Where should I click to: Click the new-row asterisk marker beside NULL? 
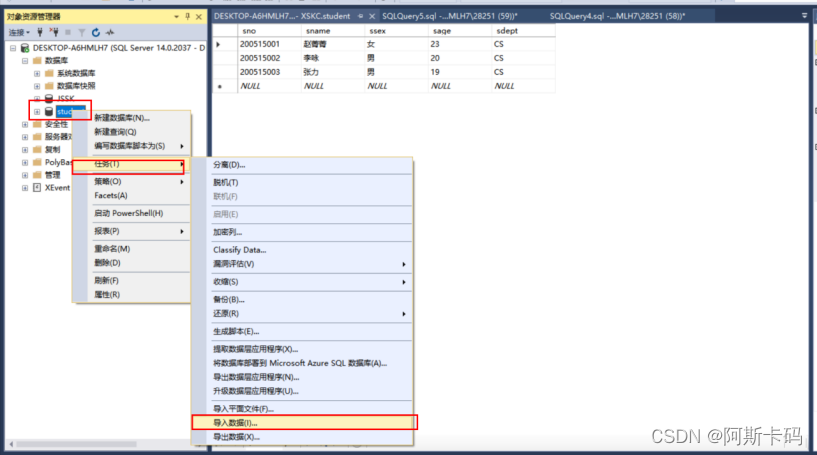[220, 86]
